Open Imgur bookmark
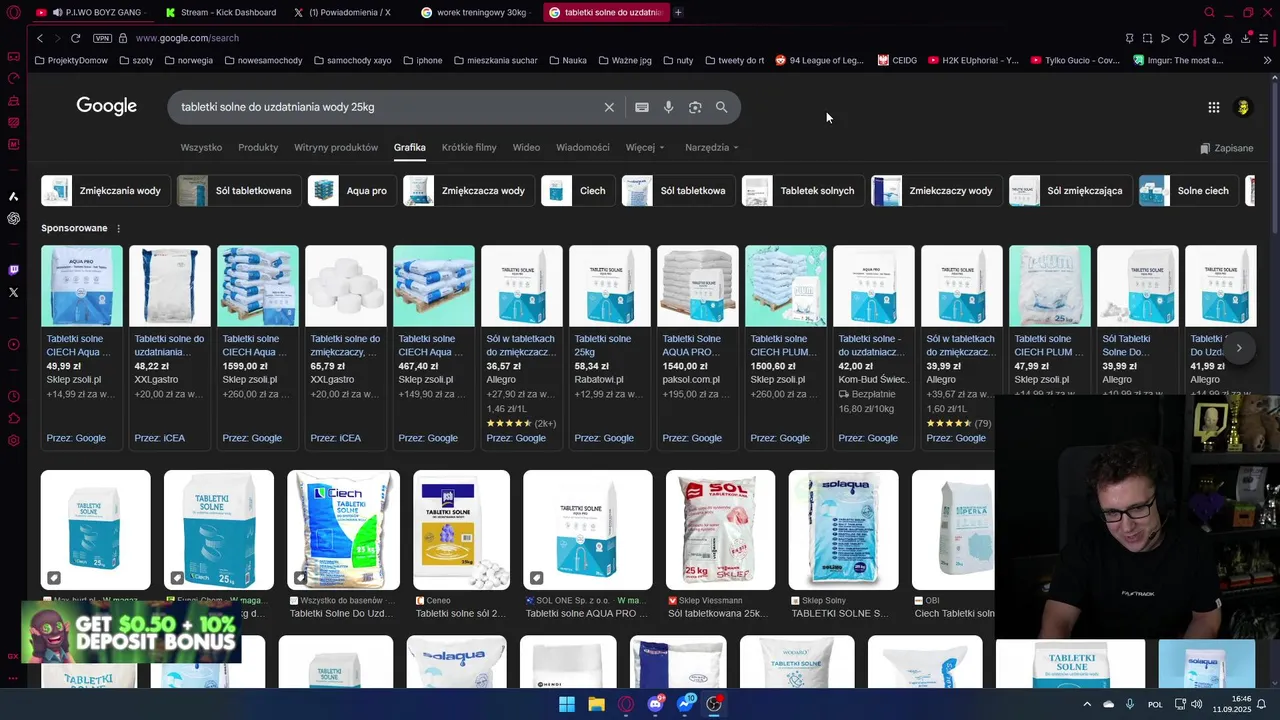The width and height of the screenshot is (1280, 720). (1178, 60)
